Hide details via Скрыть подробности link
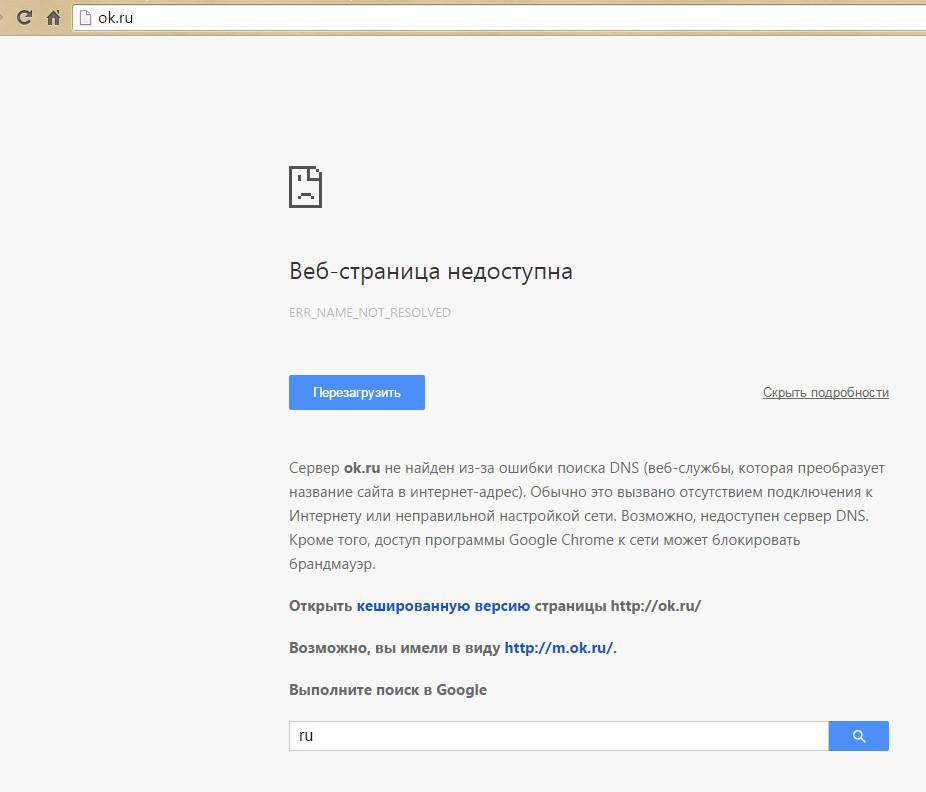Image resolution: width=926 pixels, height=792 pixels. 826,393
